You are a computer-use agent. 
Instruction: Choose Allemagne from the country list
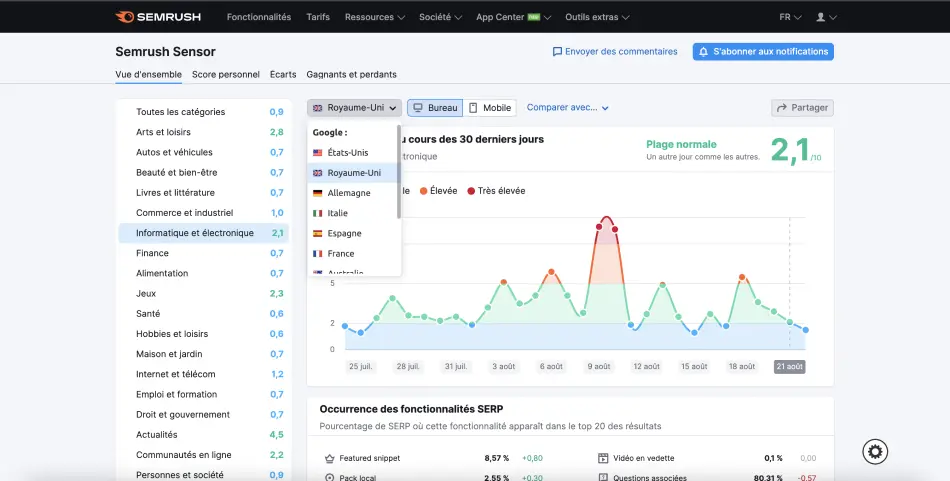point(354,193)
